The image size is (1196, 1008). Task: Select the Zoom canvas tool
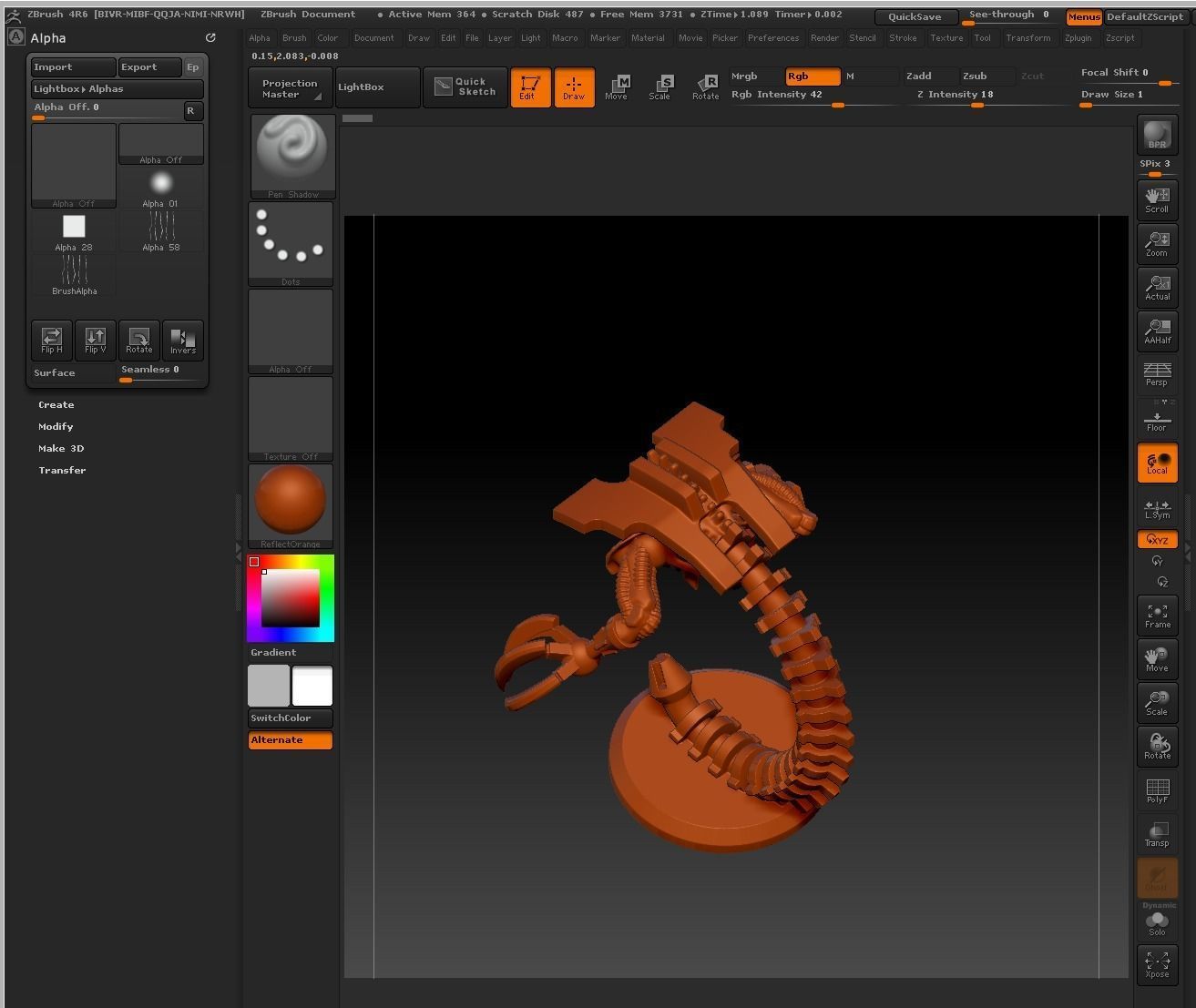coord(1157,244)
